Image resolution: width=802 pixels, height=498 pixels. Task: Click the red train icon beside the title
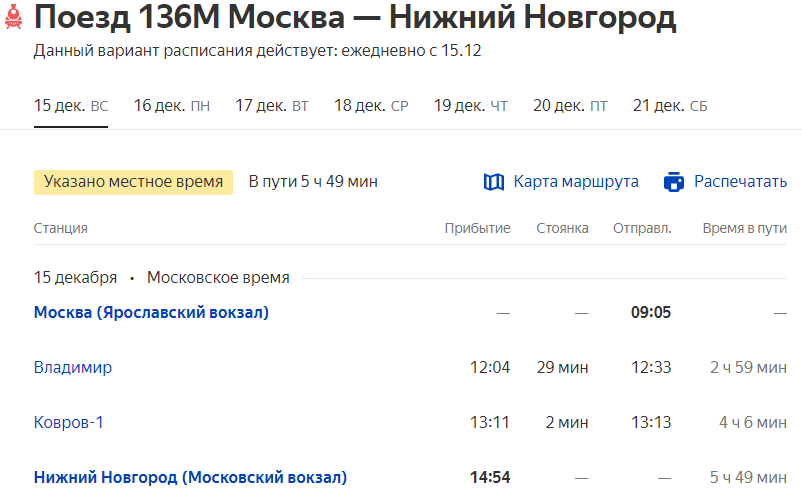(x=12, y=17)
